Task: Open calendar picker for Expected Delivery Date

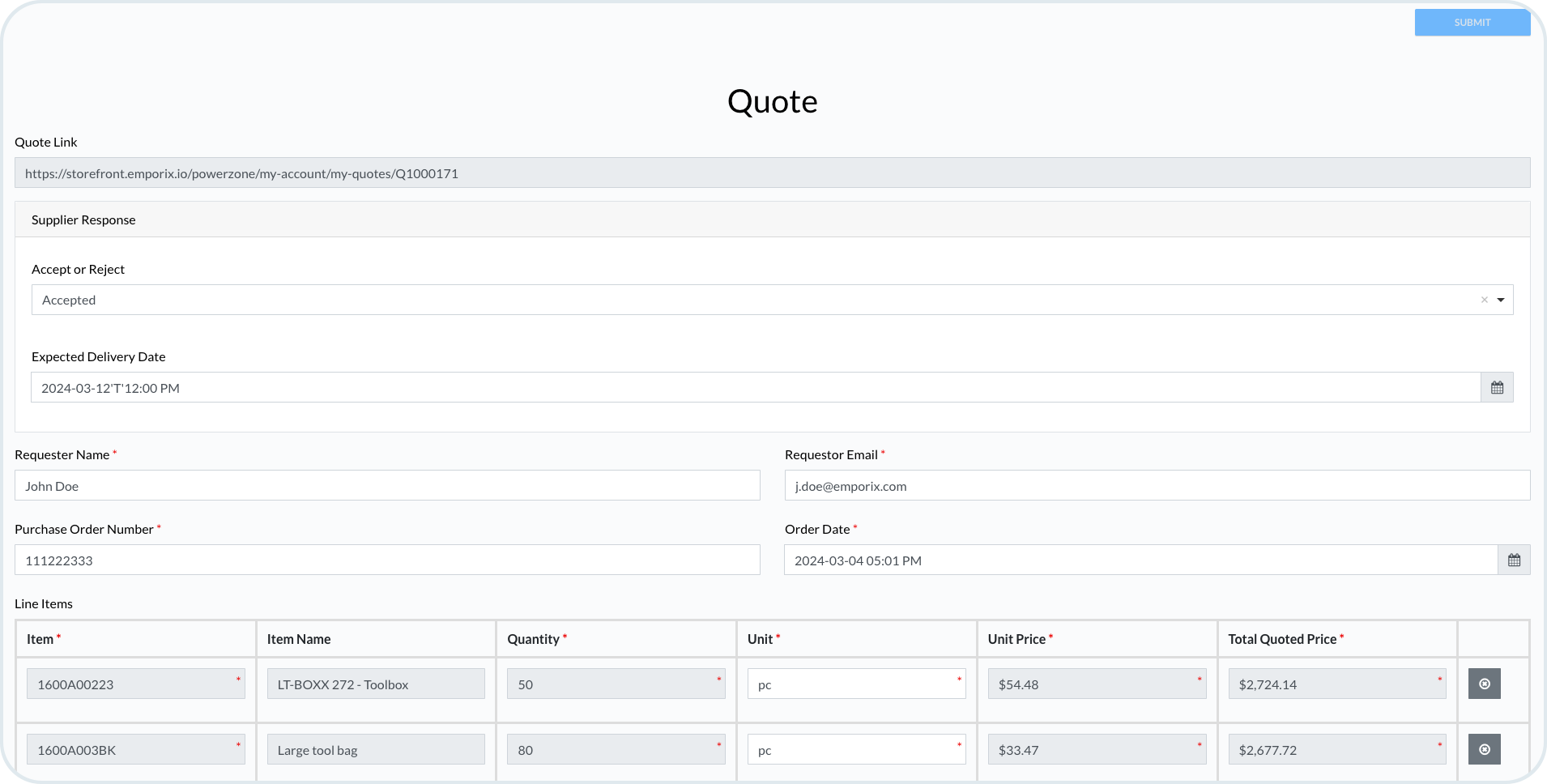Action: 1497,388
